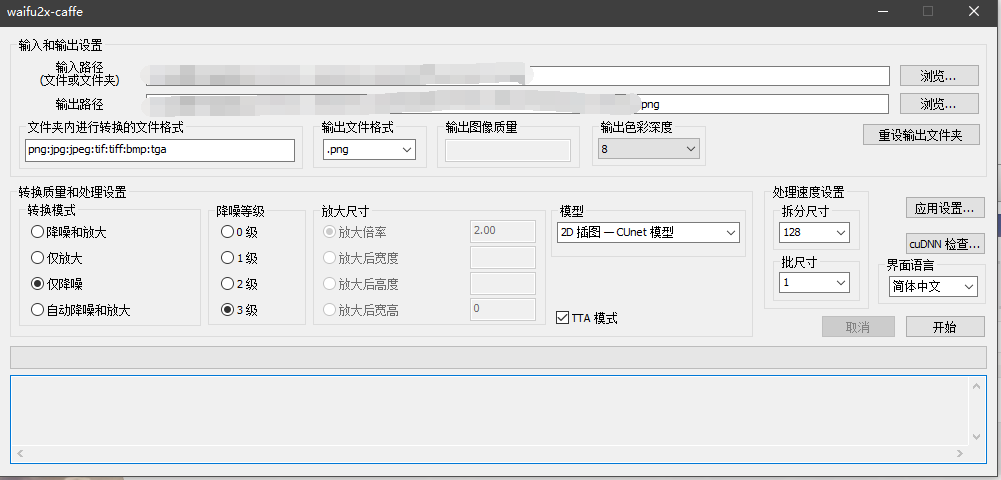Open the 界面语言 简体中文 dropdown
Screen dimensions: 1001x480
click(x=933, y=287)
